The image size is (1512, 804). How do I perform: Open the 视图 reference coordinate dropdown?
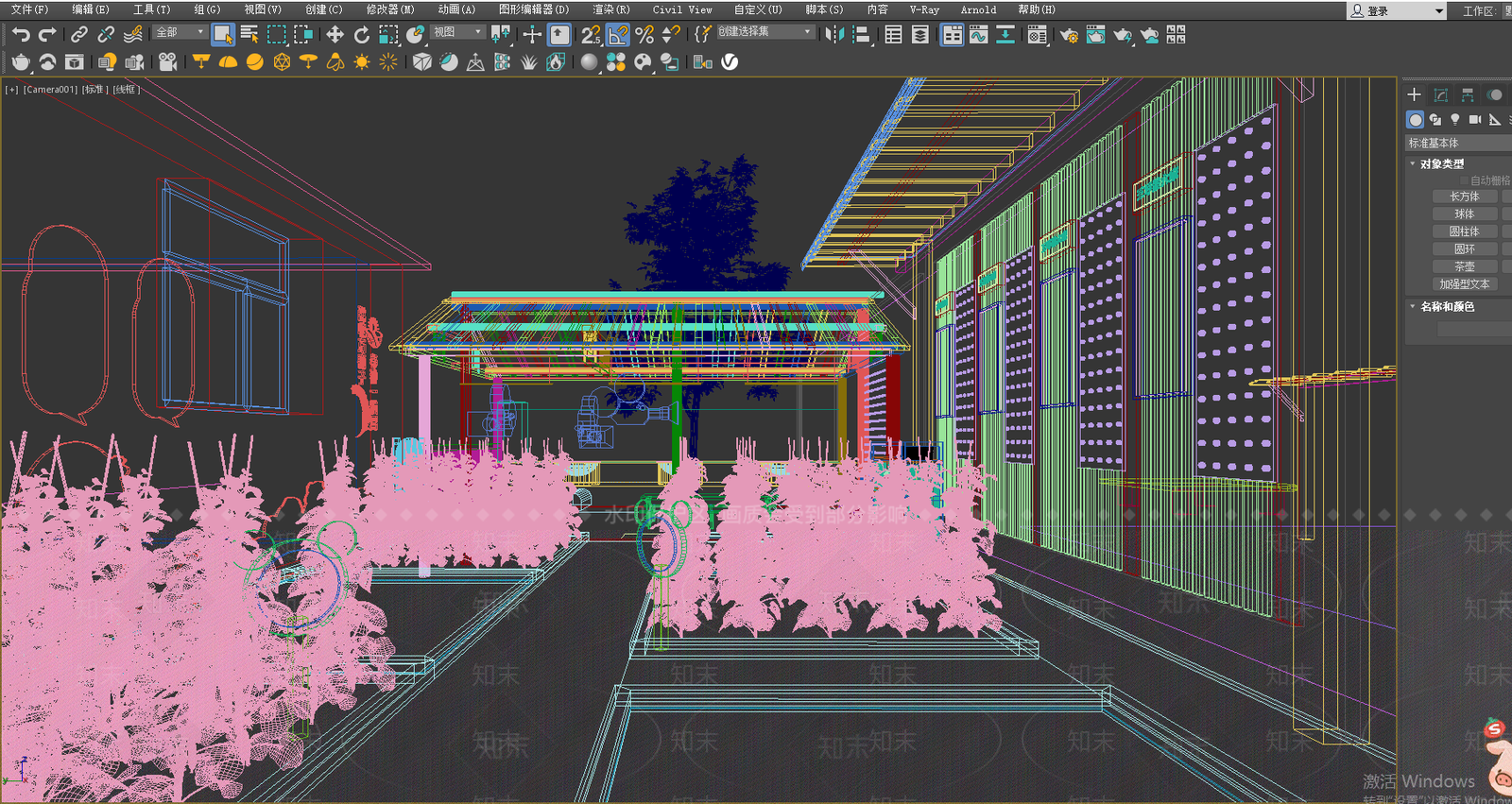[x=457, y=32]
